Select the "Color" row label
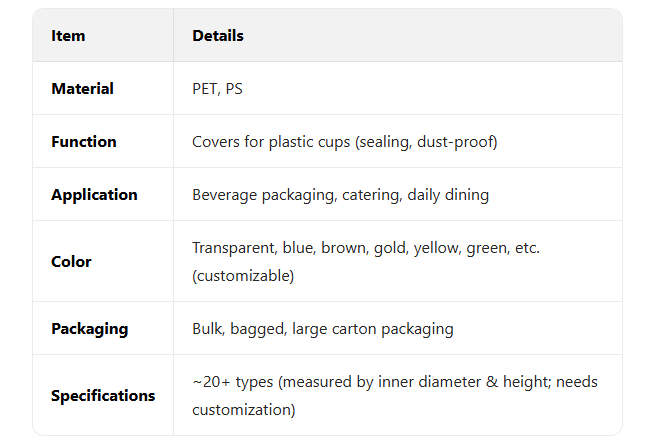The height and width of the screenshot is (447, 651). [x=71, y=262]
